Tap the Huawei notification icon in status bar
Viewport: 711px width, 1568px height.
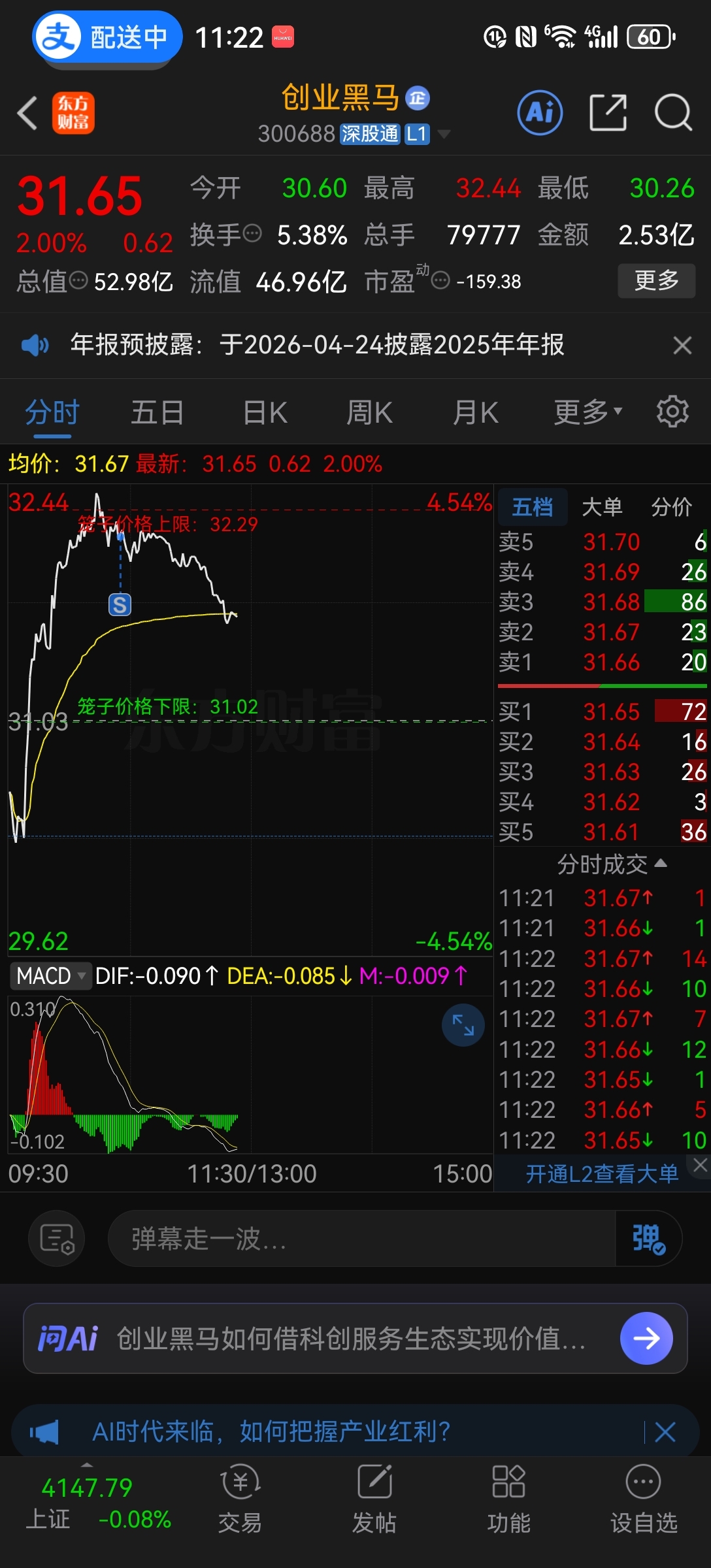(283, 37)
